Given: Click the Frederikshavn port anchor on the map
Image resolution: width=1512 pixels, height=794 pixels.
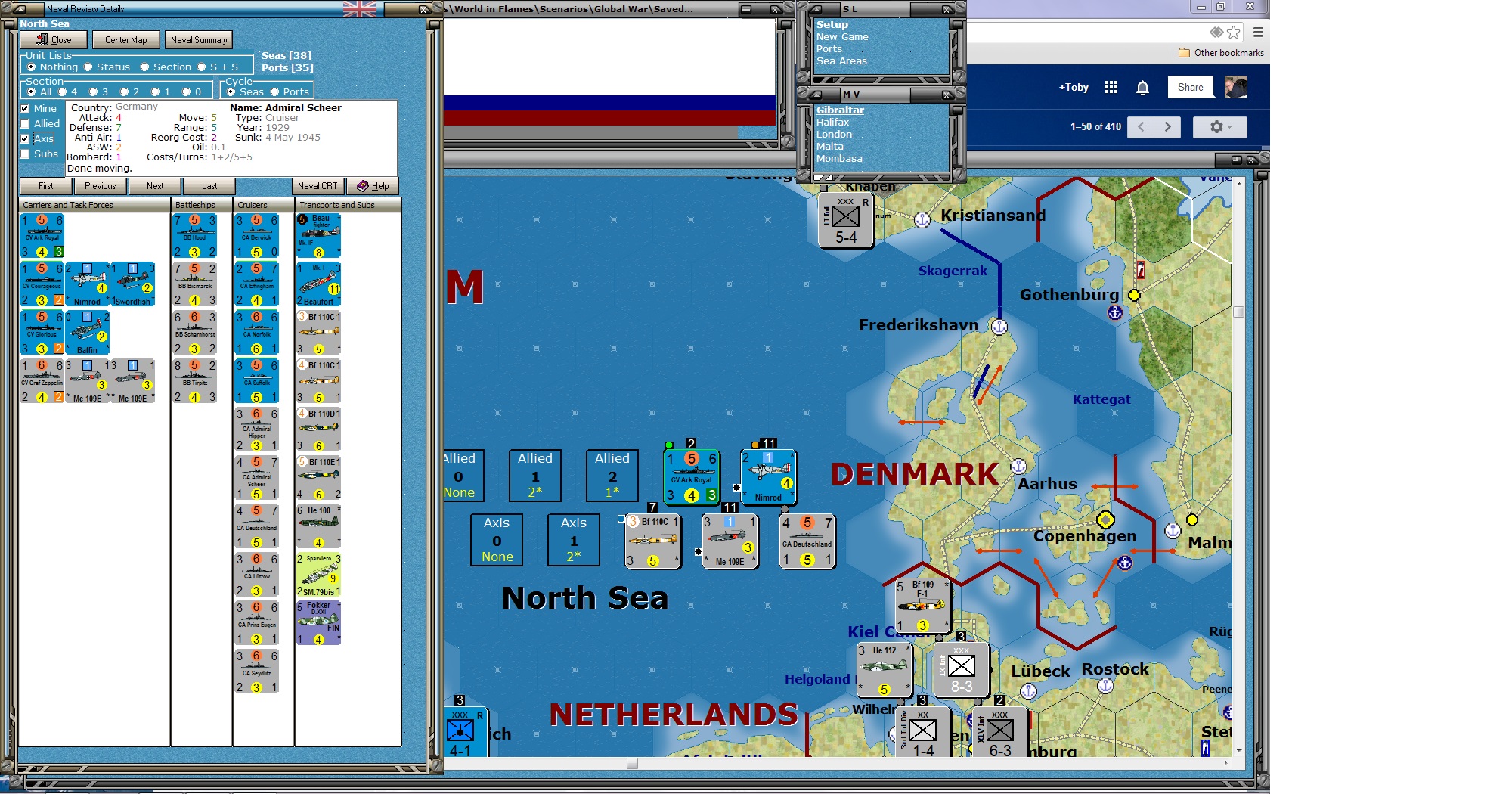Looking at the screenshot, I should point(999,327).
